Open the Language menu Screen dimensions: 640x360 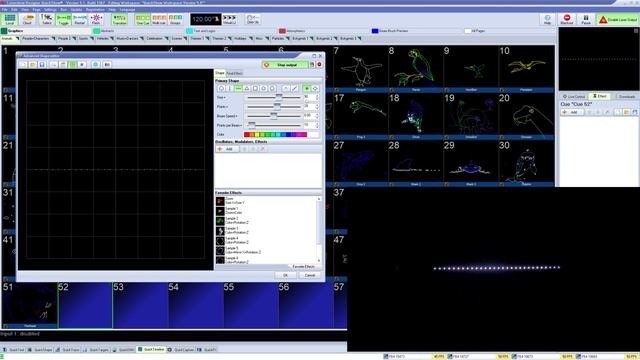pos(127,9)
